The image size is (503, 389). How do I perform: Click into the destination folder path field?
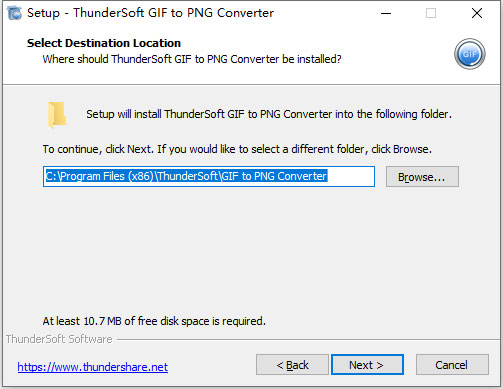click(209, 176)
